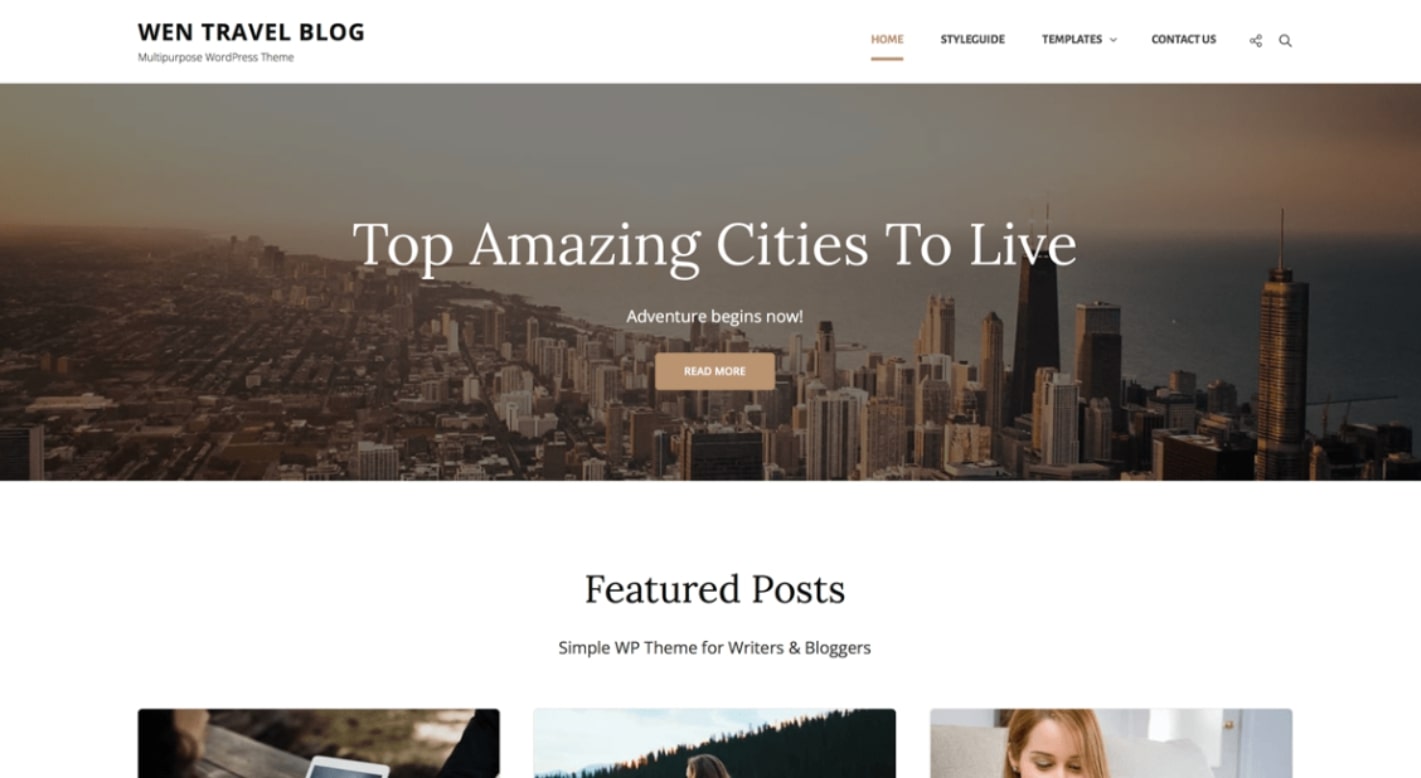Open the Styleguide menu item
This screenshot has height=778, width=1421.
click(972, 40)
